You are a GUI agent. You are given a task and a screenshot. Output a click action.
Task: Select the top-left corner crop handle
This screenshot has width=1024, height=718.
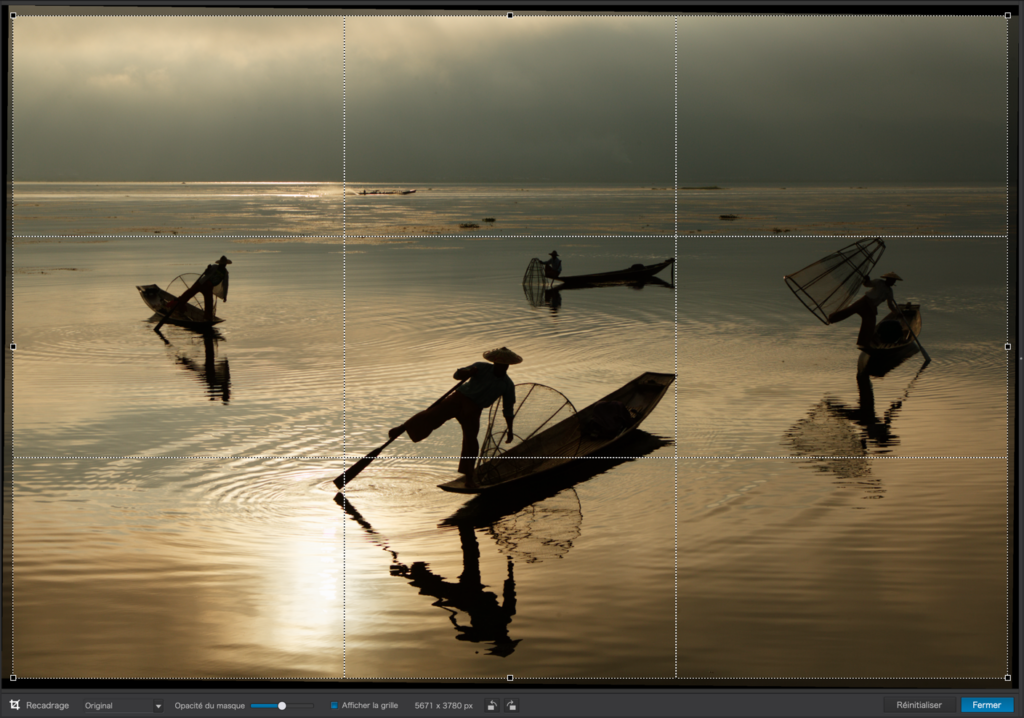[13, 15]
